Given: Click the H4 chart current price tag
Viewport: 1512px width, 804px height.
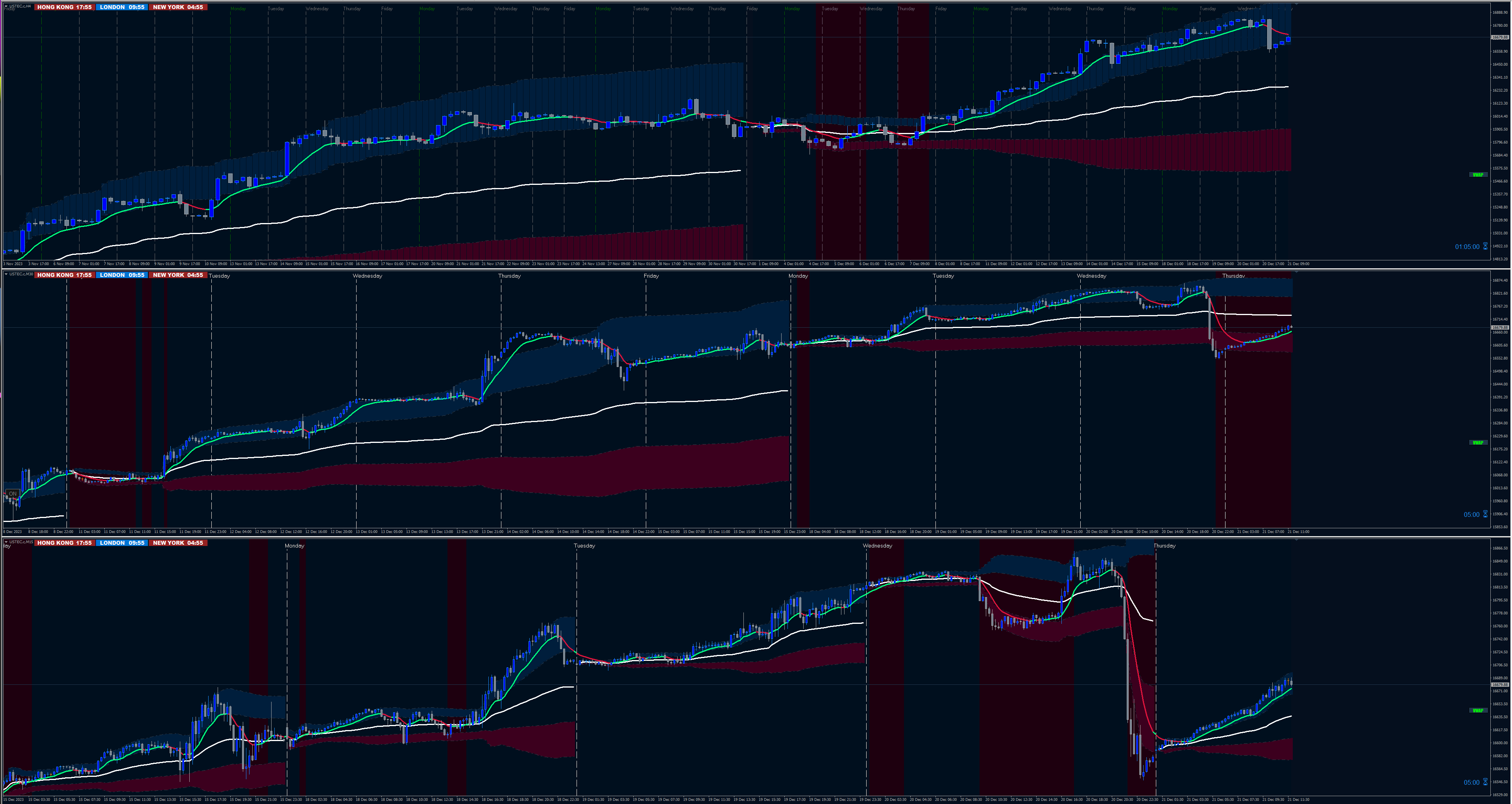Looking at the screenshot, I should pyautogui.click(x=1500, y=37).
